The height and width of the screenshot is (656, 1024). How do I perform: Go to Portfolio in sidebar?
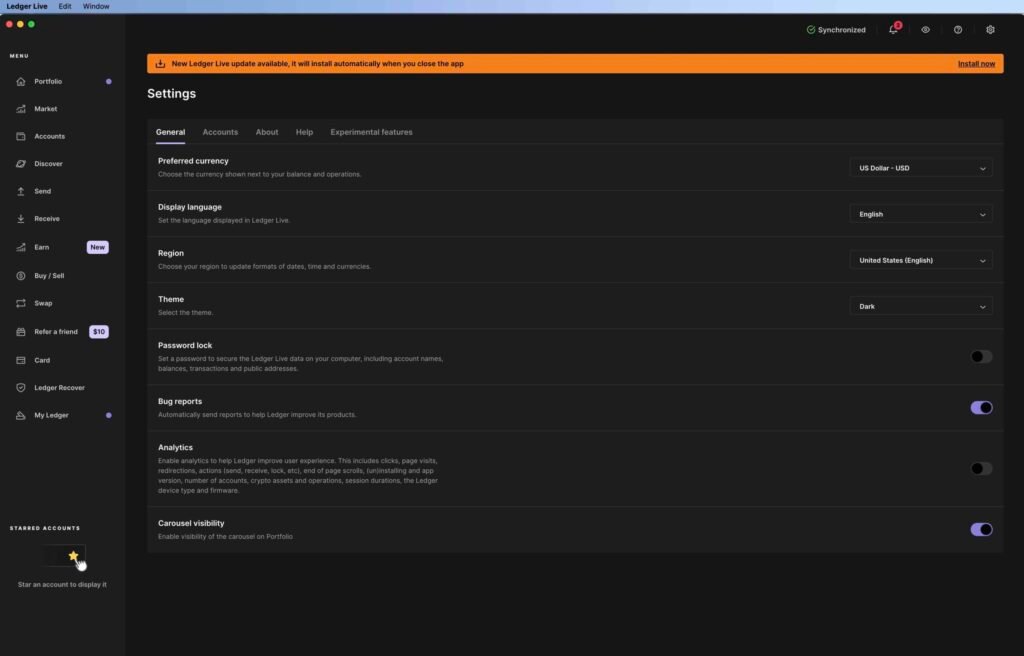tap(48, 82)
